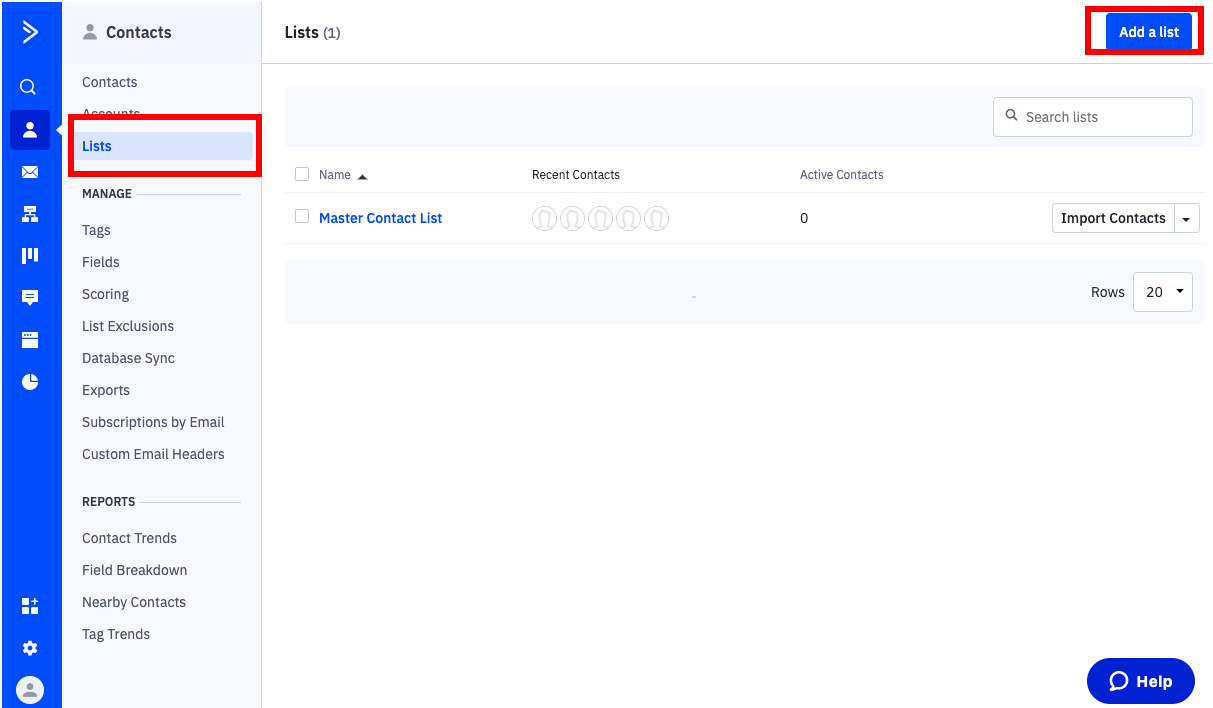
Task: Open the Tag Trends report
Action: point(116,634)
